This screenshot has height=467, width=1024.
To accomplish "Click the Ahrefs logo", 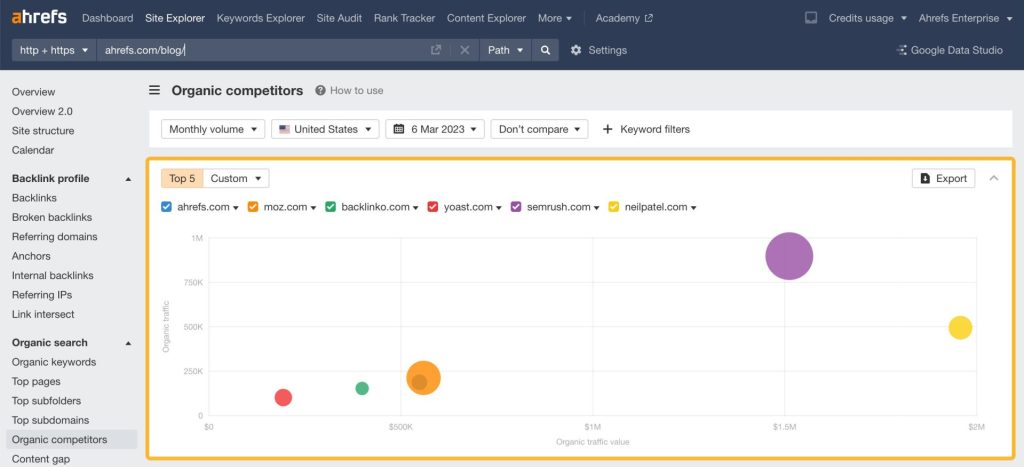I will point(39,18).
